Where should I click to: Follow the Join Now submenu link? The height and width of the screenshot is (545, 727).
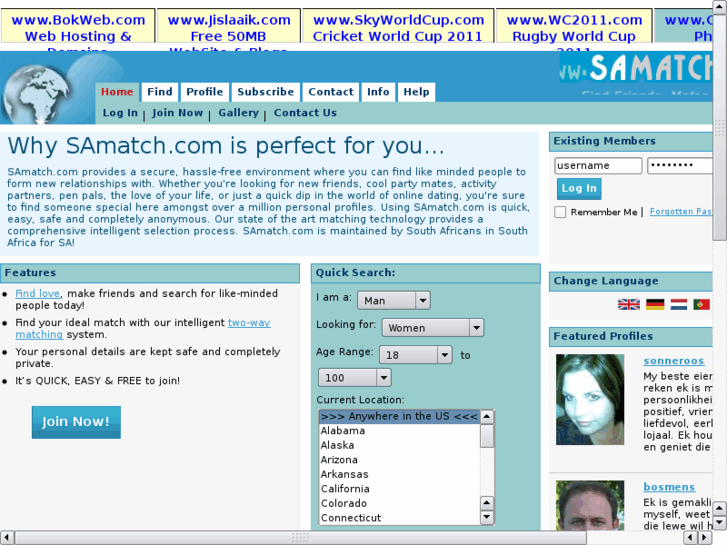(177, 113)
